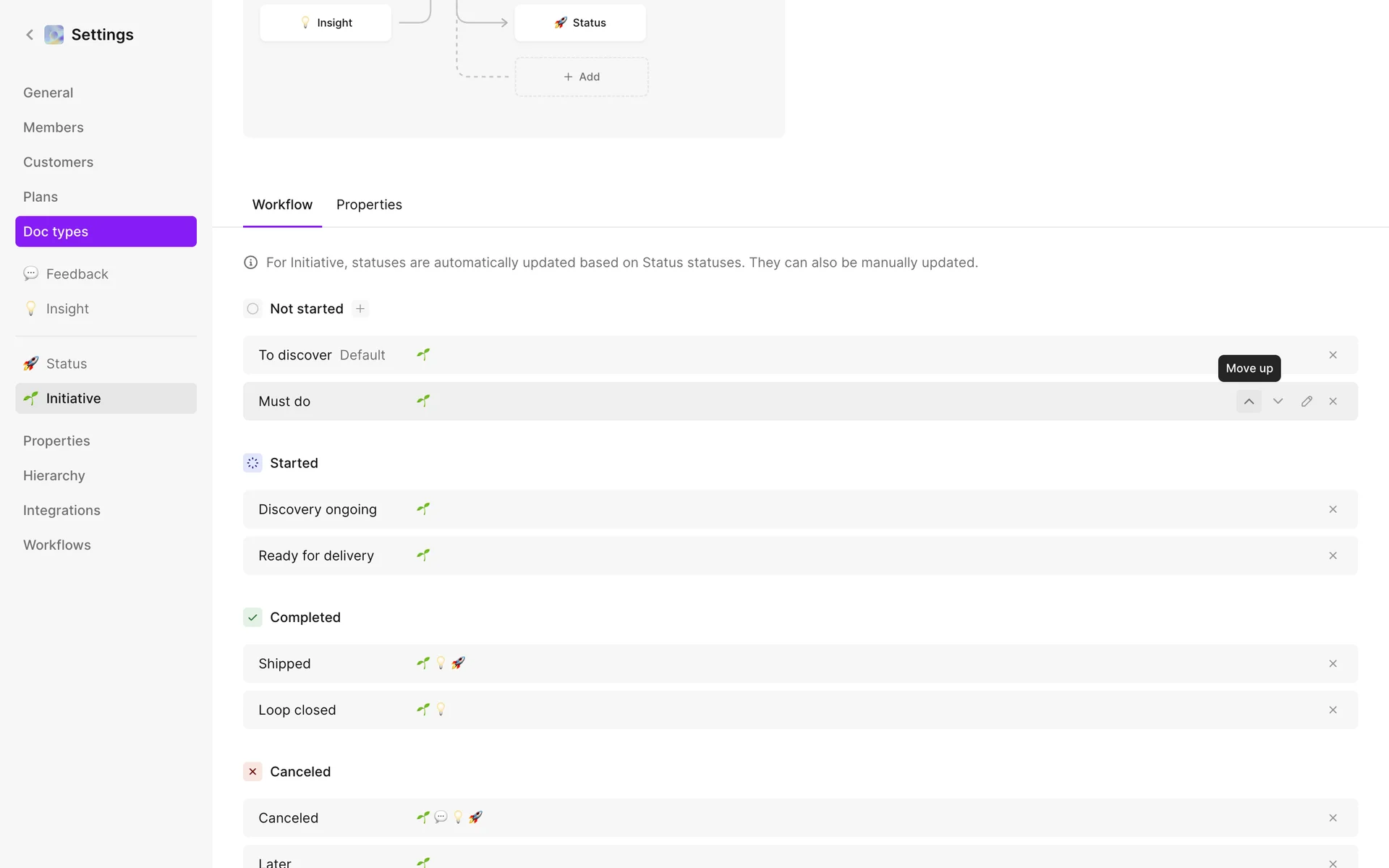
Task: Add a new node in hierarchy diagram
Action: click(582, 77)
